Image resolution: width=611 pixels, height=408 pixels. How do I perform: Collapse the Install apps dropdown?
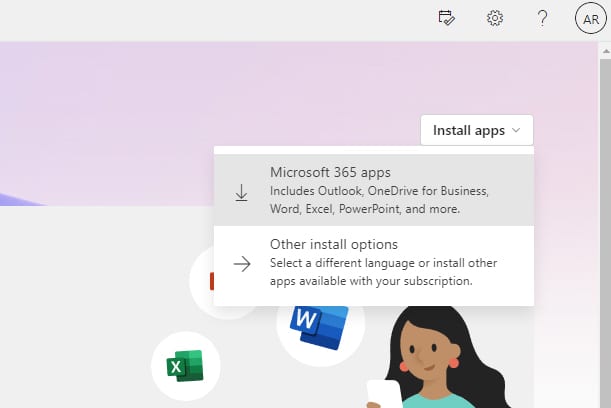click(x=477, y=130)
